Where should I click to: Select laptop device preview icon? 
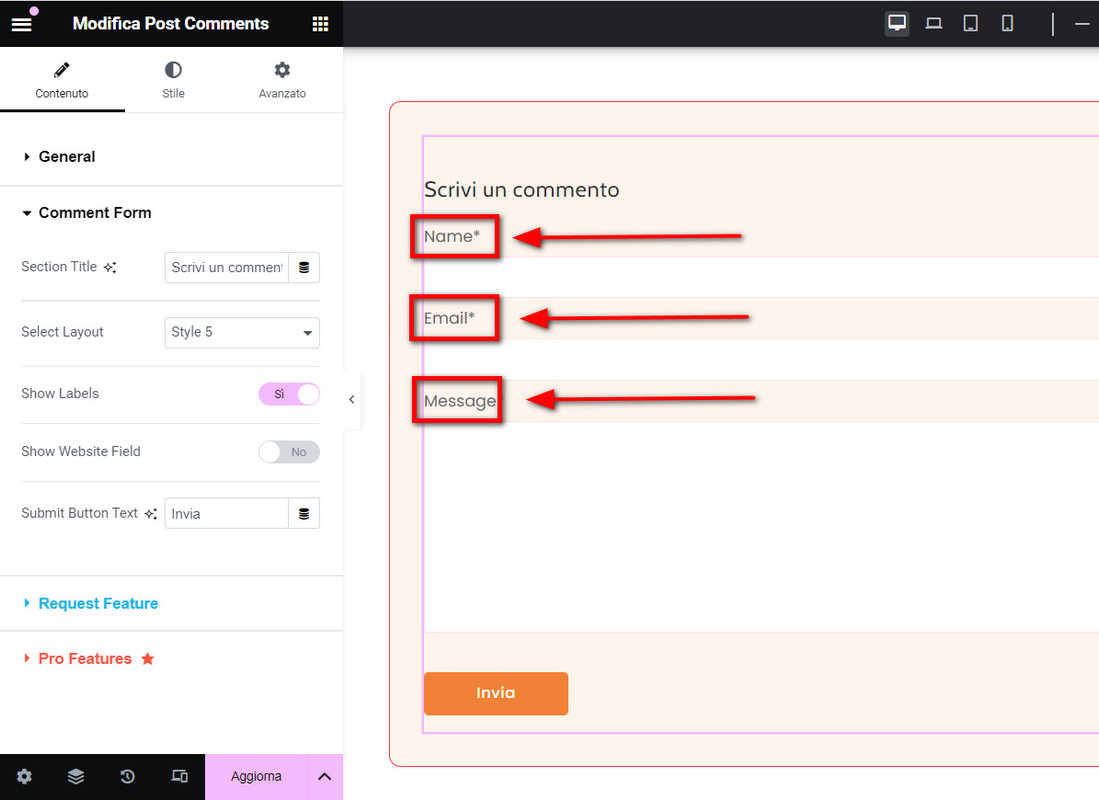(x=934, y=23)
